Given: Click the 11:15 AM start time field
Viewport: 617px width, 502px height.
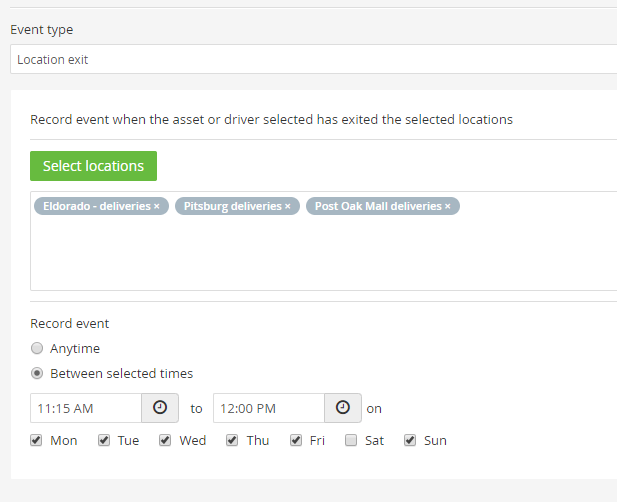Looking at the screenshot, I should point(86,408).
